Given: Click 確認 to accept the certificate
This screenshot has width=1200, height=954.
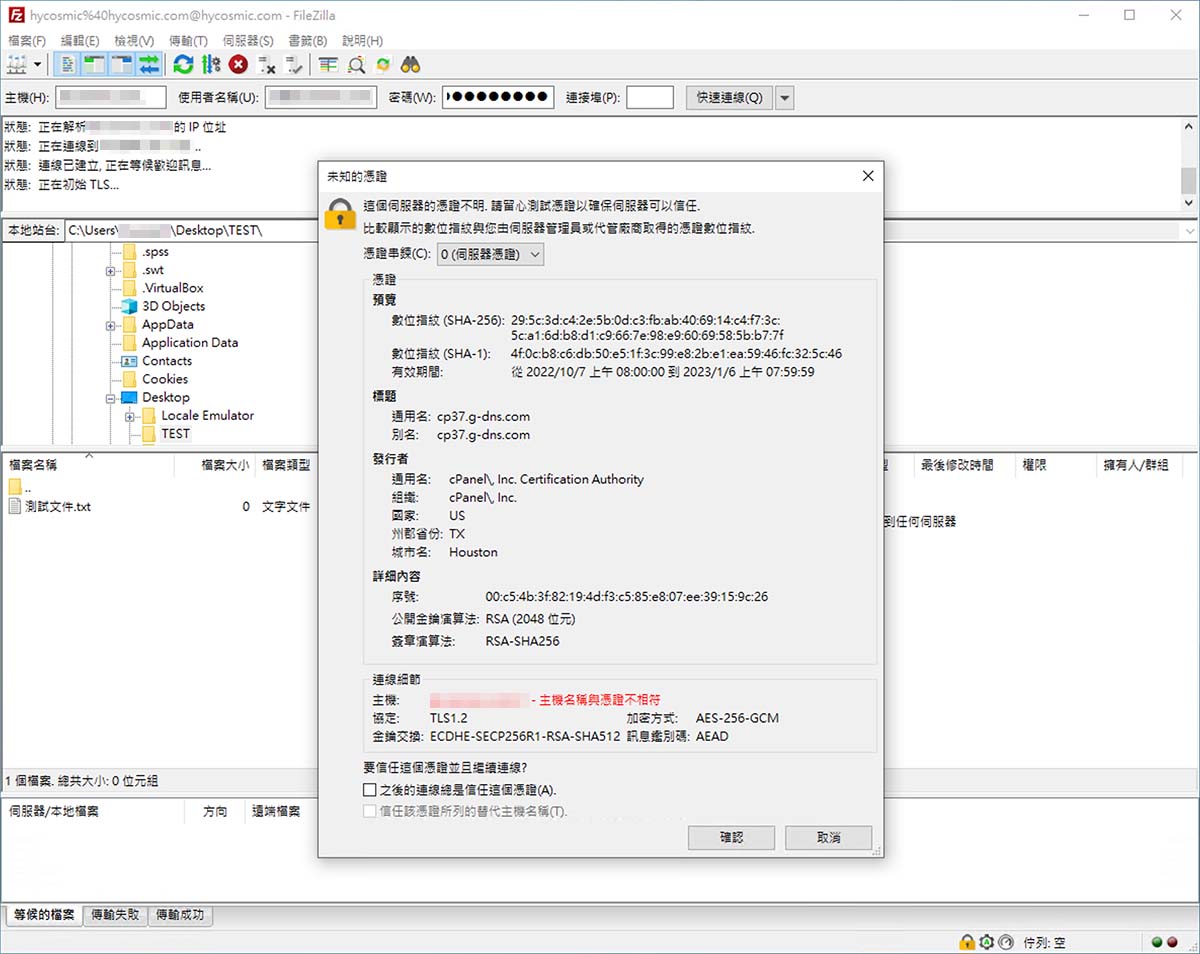Looking at the screenshot, I should [731, 837].
